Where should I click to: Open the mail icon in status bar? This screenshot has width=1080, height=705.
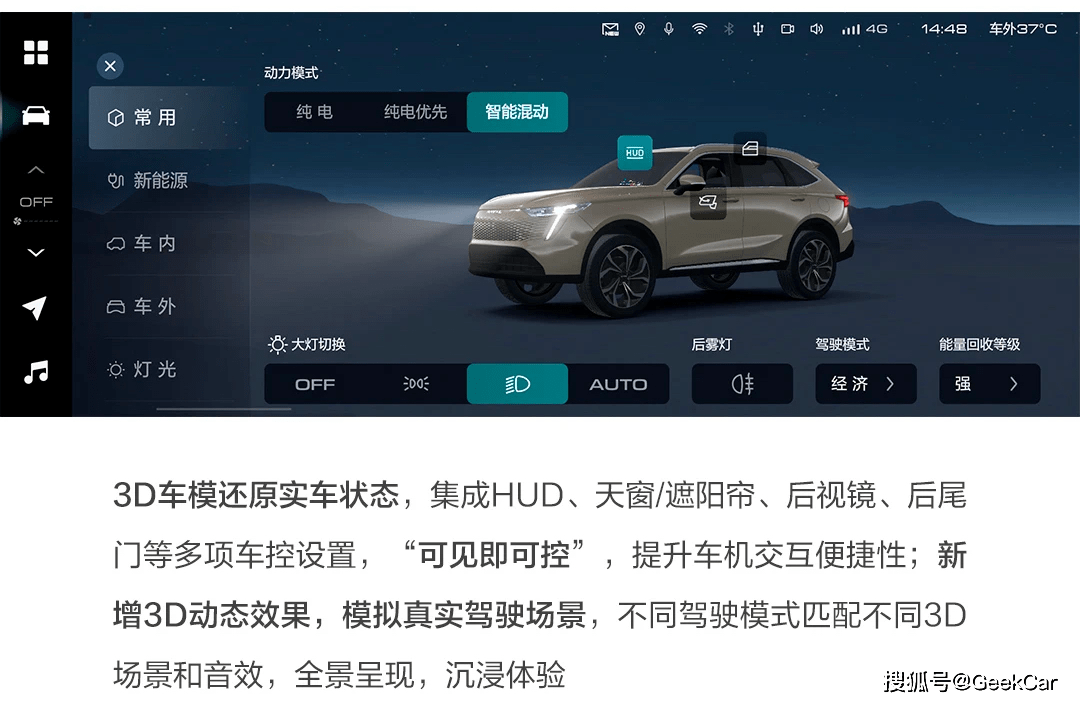point(610,29)
